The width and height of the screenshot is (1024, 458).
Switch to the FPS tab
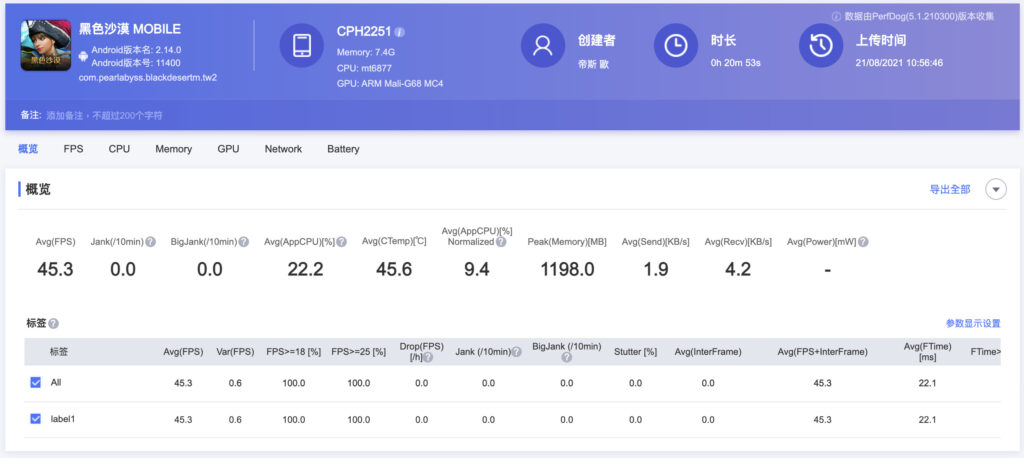[x=73, y=149]
